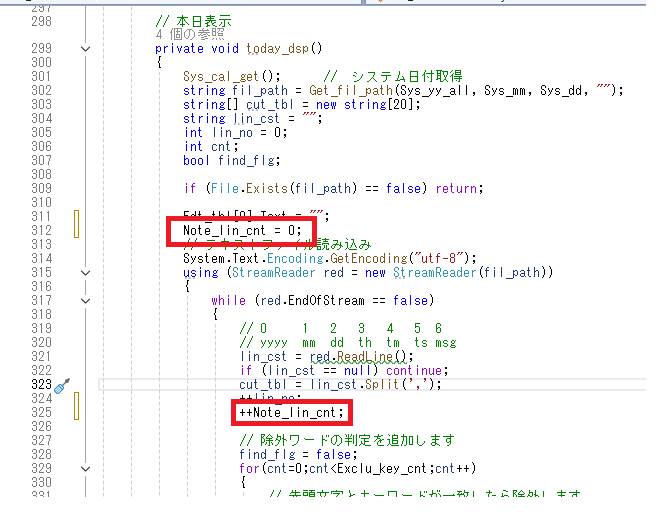Collapse the while loop block

tap(86, 300)
